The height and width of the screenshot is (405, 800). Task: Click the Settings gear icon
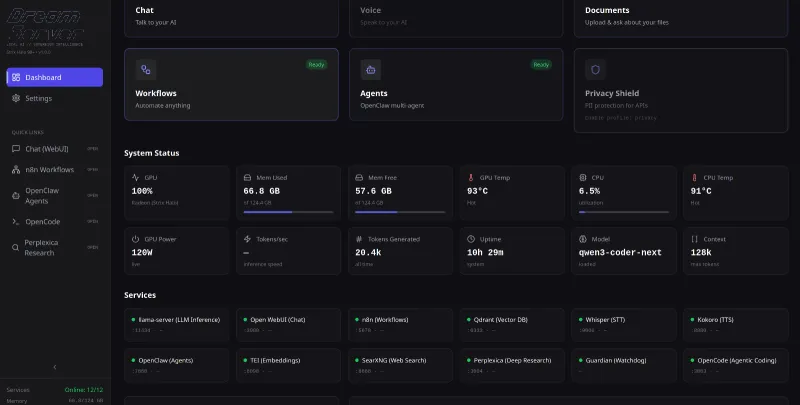(16, 98)
